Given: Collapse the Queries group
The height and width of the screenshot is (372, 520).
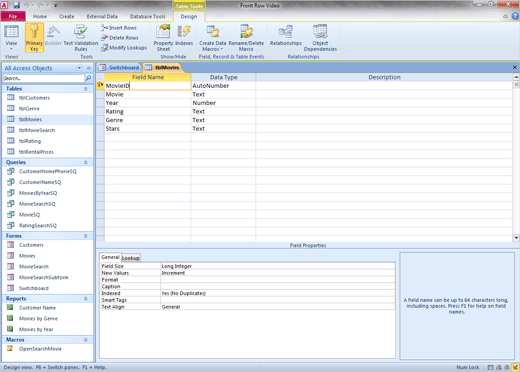Looking at the screenshot, I should 86,162.
